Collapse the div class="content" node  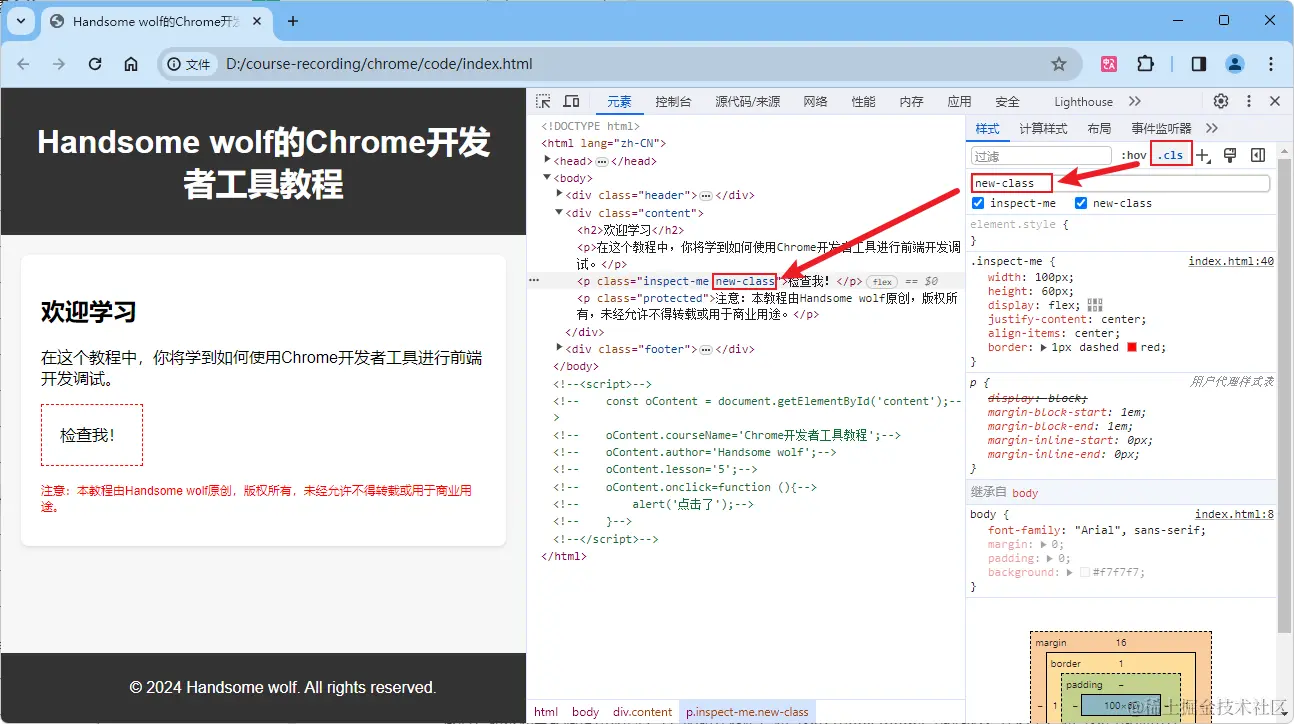(559, 213)
